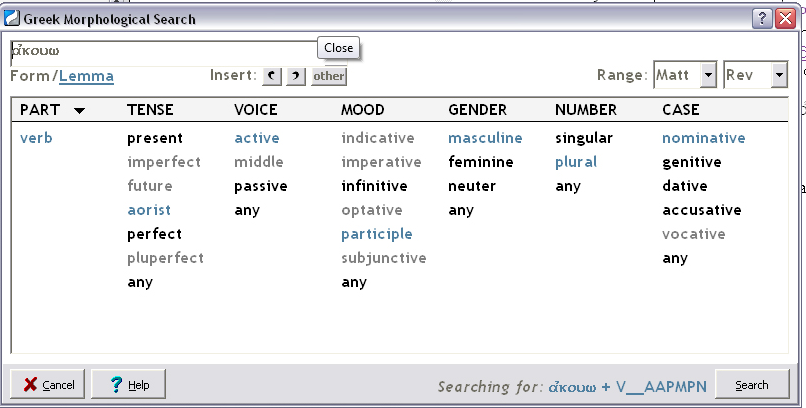Select 'singular' number

[x=584, y=139]
